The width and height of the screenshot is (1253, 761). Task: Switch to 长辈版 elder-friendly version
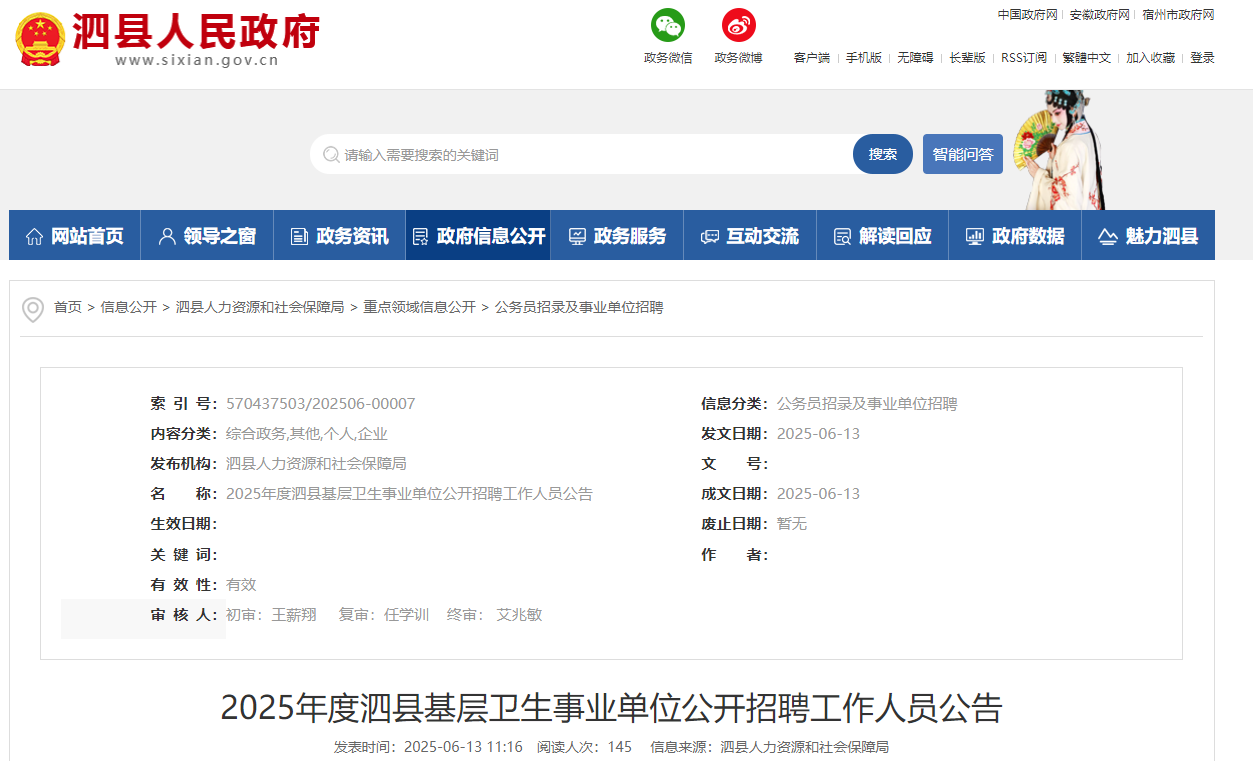(x=967, y=58)
